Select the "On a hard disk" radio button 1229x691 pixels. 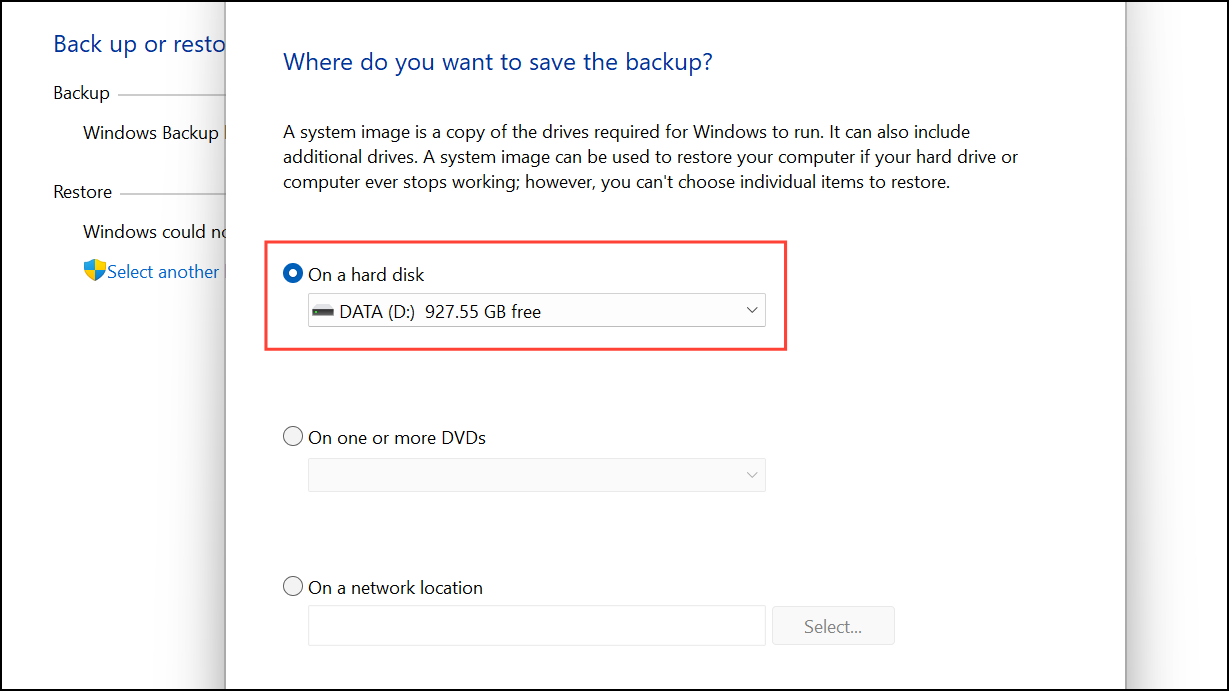292,273
